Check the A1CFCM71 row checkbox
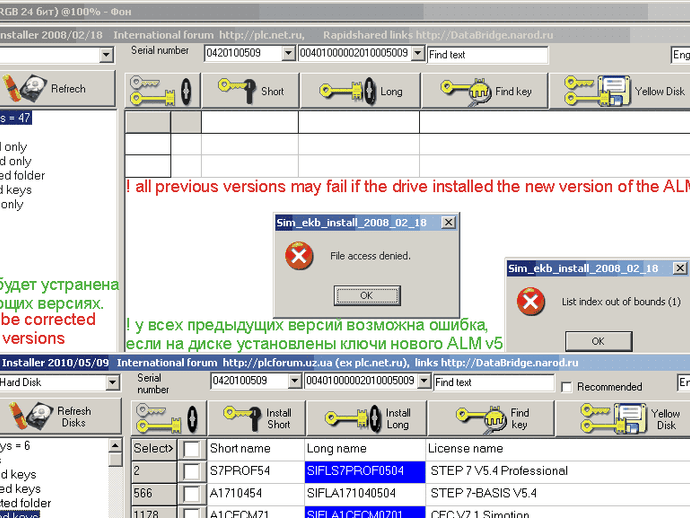Image resolution: width=690 pixels, height=518 pixels. [191, 513]
